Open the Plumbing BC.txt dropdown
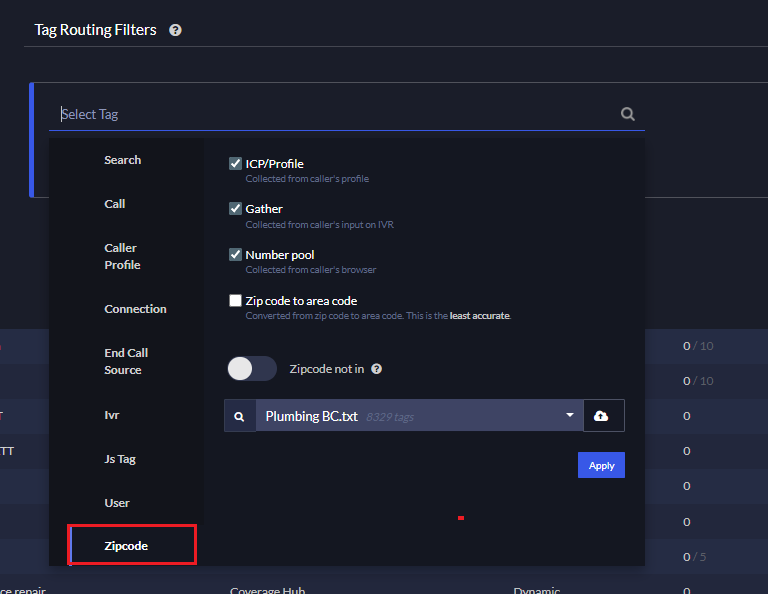 pos(419,416)
